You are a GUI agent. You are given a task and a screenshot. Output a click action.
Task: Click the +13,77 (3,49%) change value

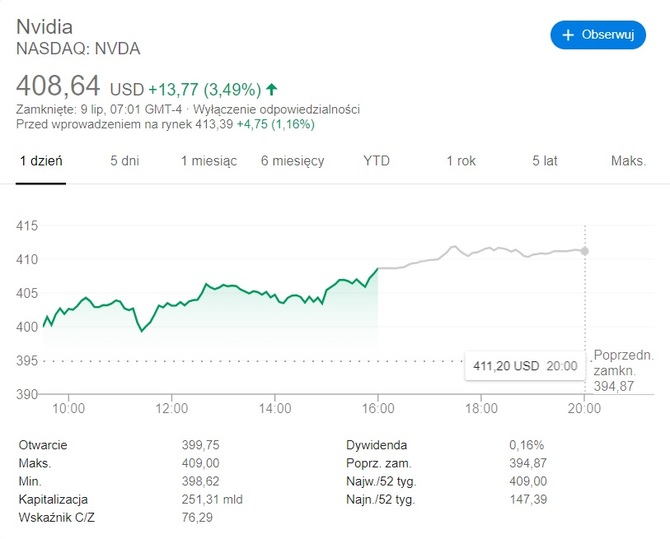click(x=205, y=90)
